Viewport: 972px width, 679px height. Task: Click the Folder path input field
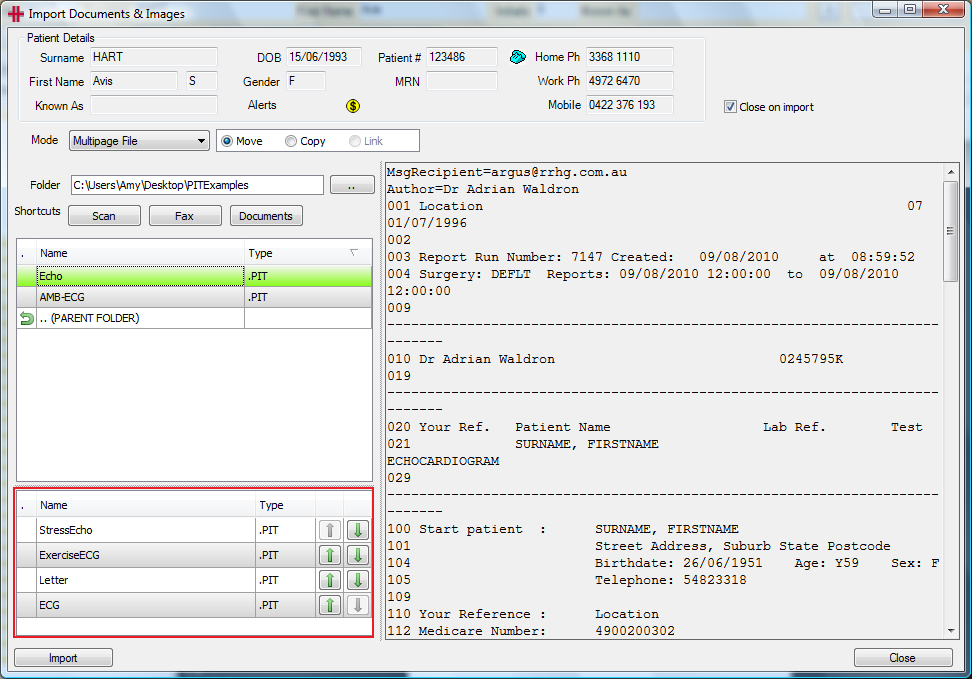[x=197, y=185]
